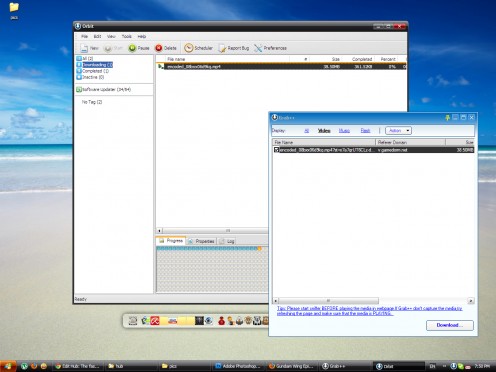Click the New download toolbar button in Orbit
This screenshot has width=496, height=372.
(90, 48)
